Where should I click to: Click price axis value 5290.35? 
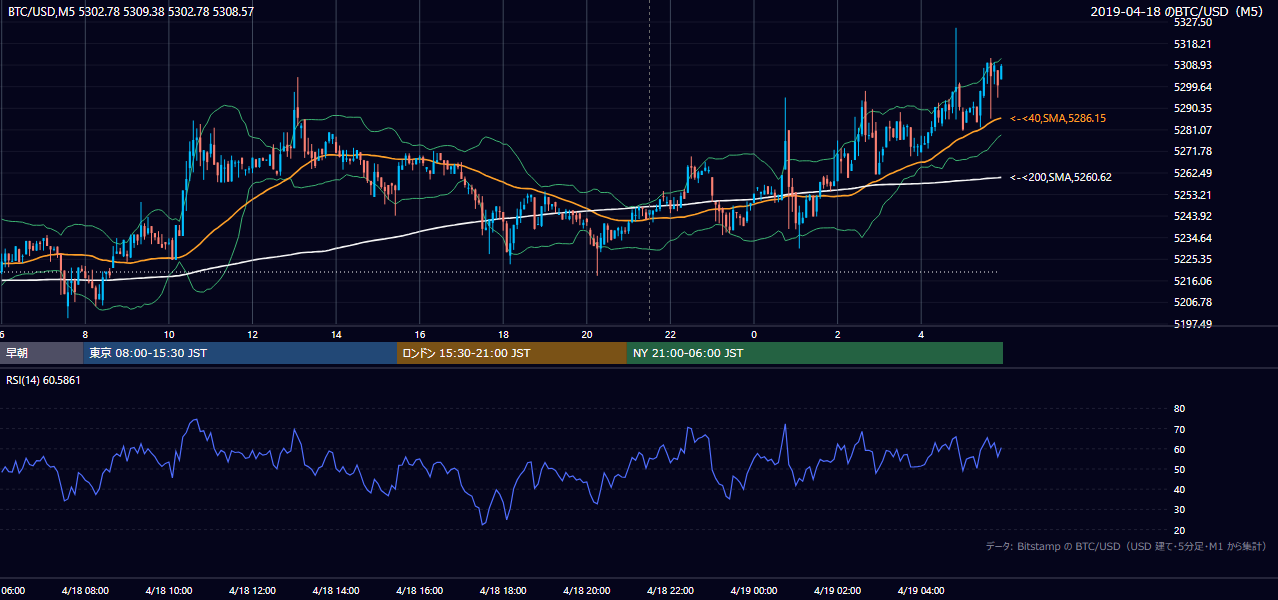pyautogui.click(x=1193, y=108)
